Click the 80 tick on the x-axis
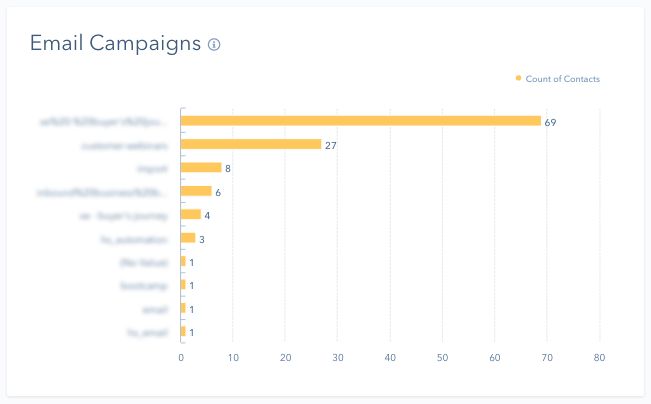Viewport: 651px width, 404px height. [599, 357]
